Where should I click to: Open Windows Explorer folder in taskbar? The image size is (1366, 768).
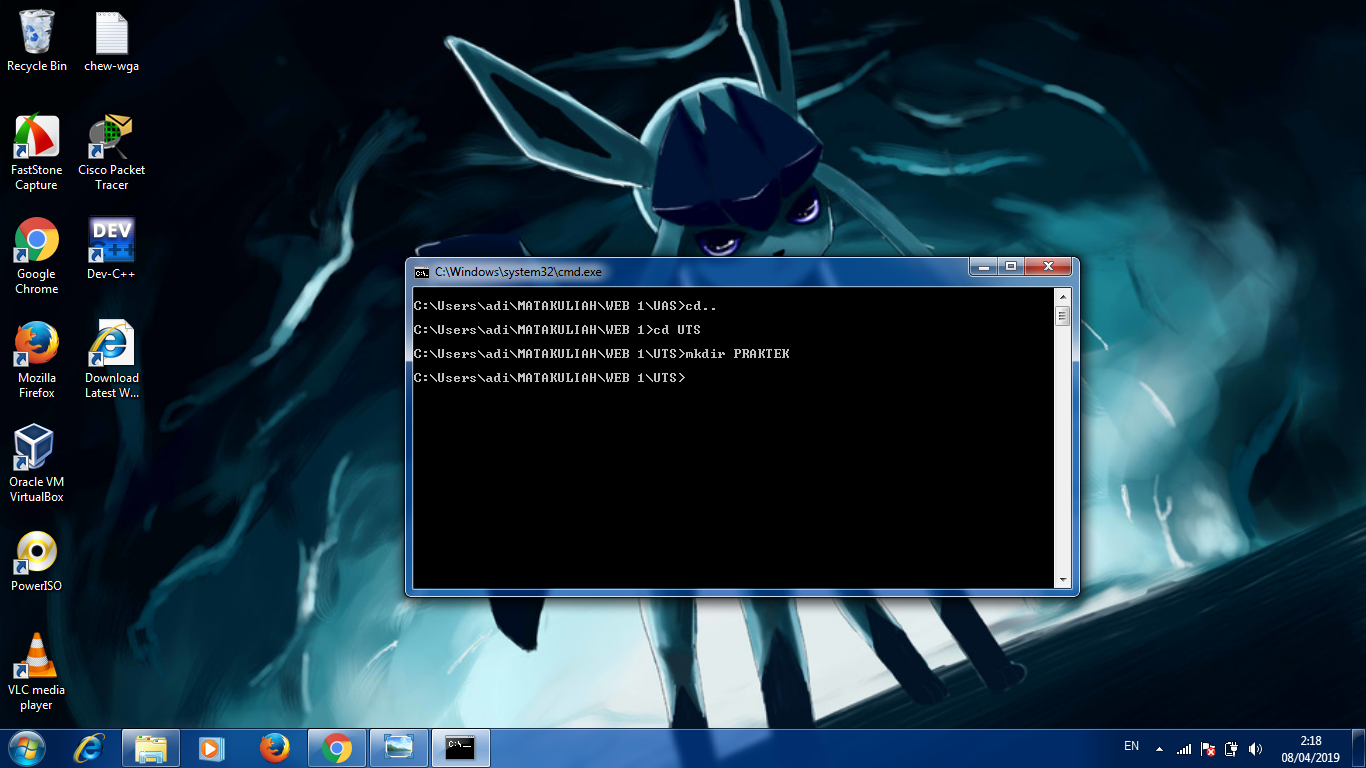coord(151,748)
